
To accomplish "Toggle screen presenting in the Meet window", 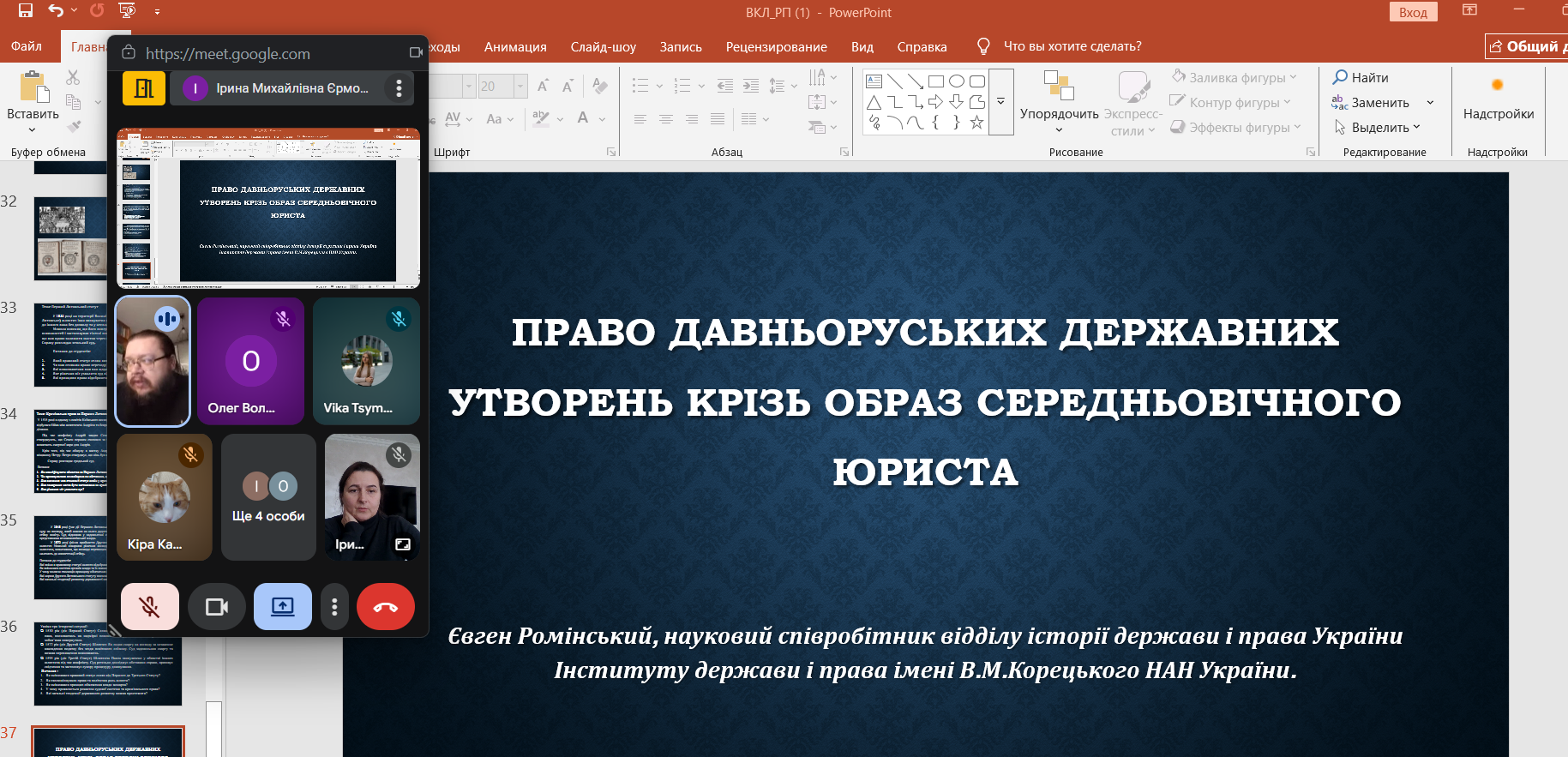I will coord(283,607).
